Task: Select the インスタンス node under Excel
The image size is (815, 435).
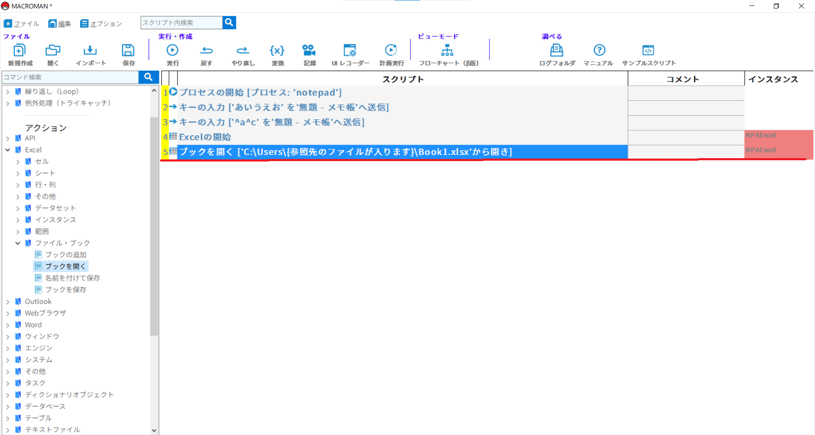Action: 55,219
